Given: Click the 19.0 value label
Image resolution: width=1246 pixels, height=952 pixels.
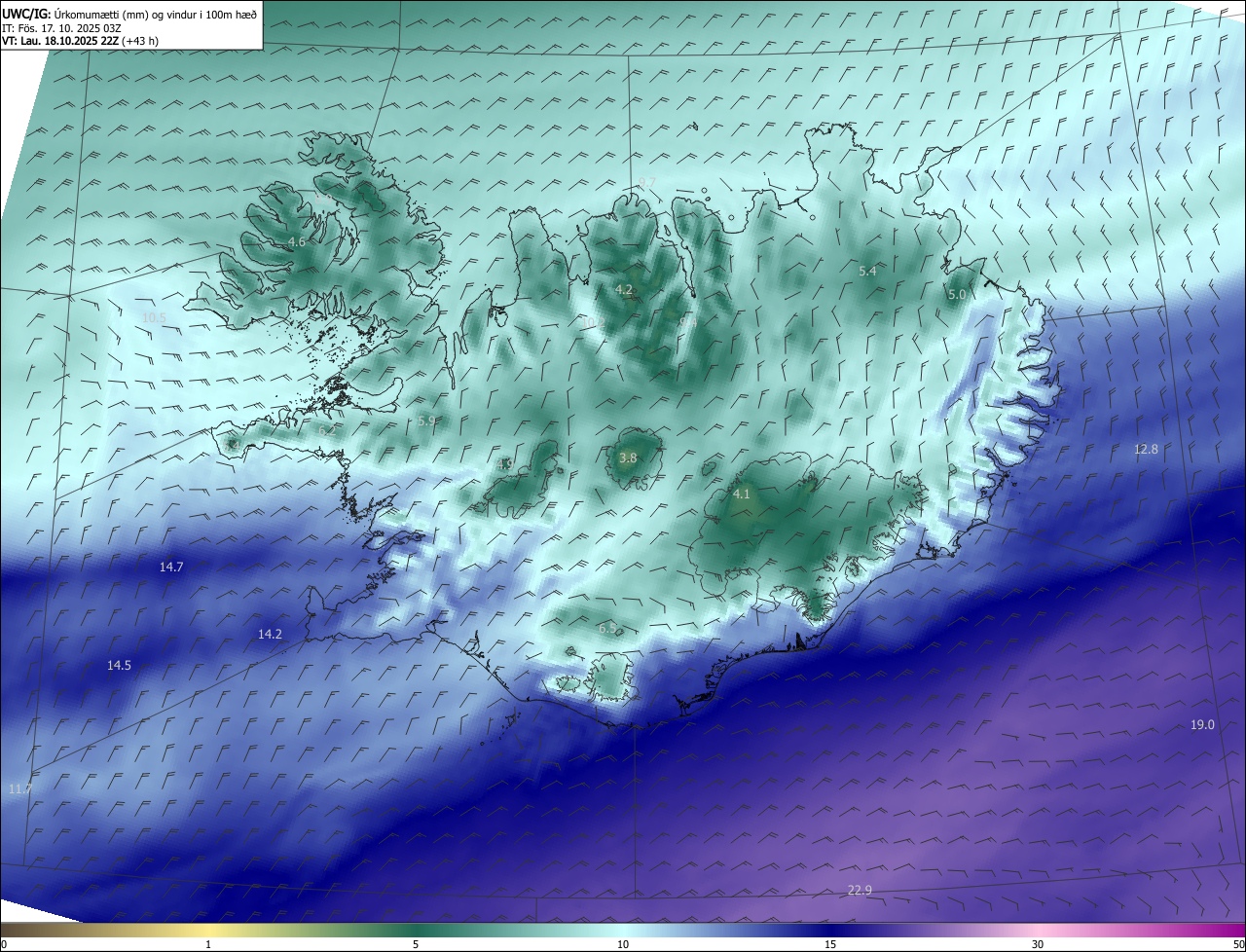Looking at the screenshot, I should [1202, 724].
